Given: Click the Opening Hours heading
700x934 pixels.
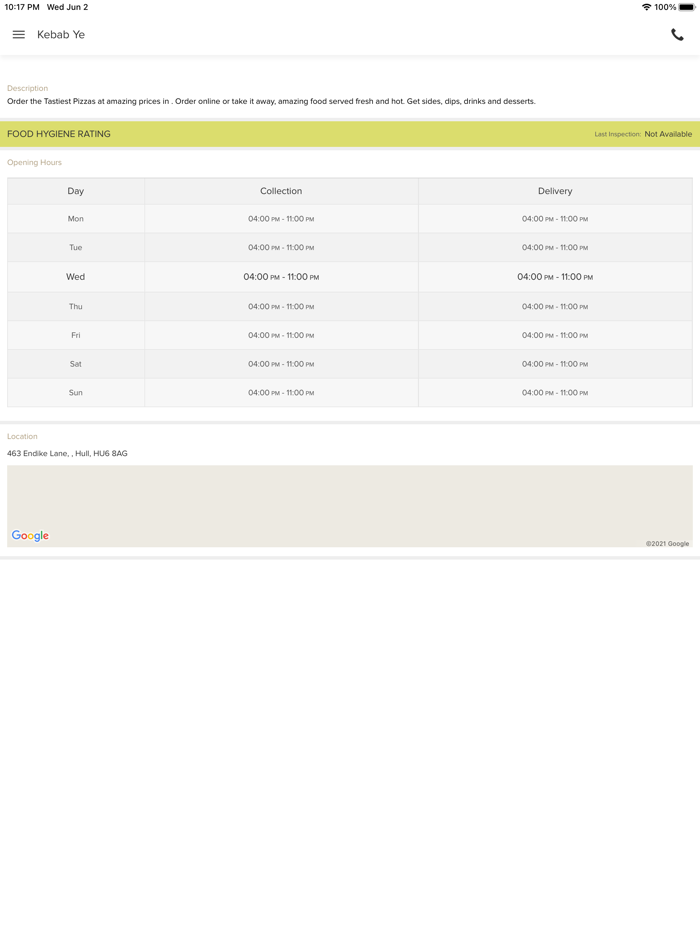Looking at the screenshot, I should pyautogui.click(x=35, y=163).
